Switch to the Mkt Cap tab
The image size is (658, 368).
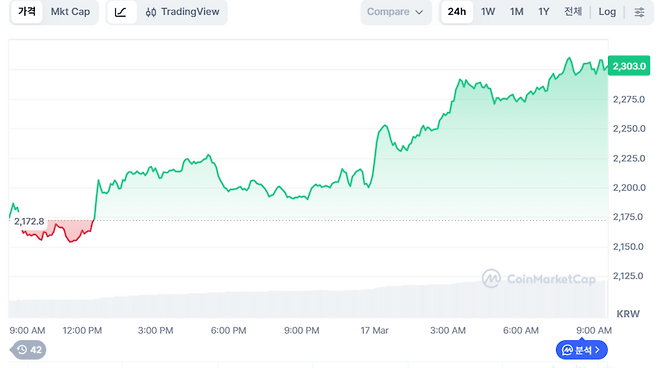point(70,12)
